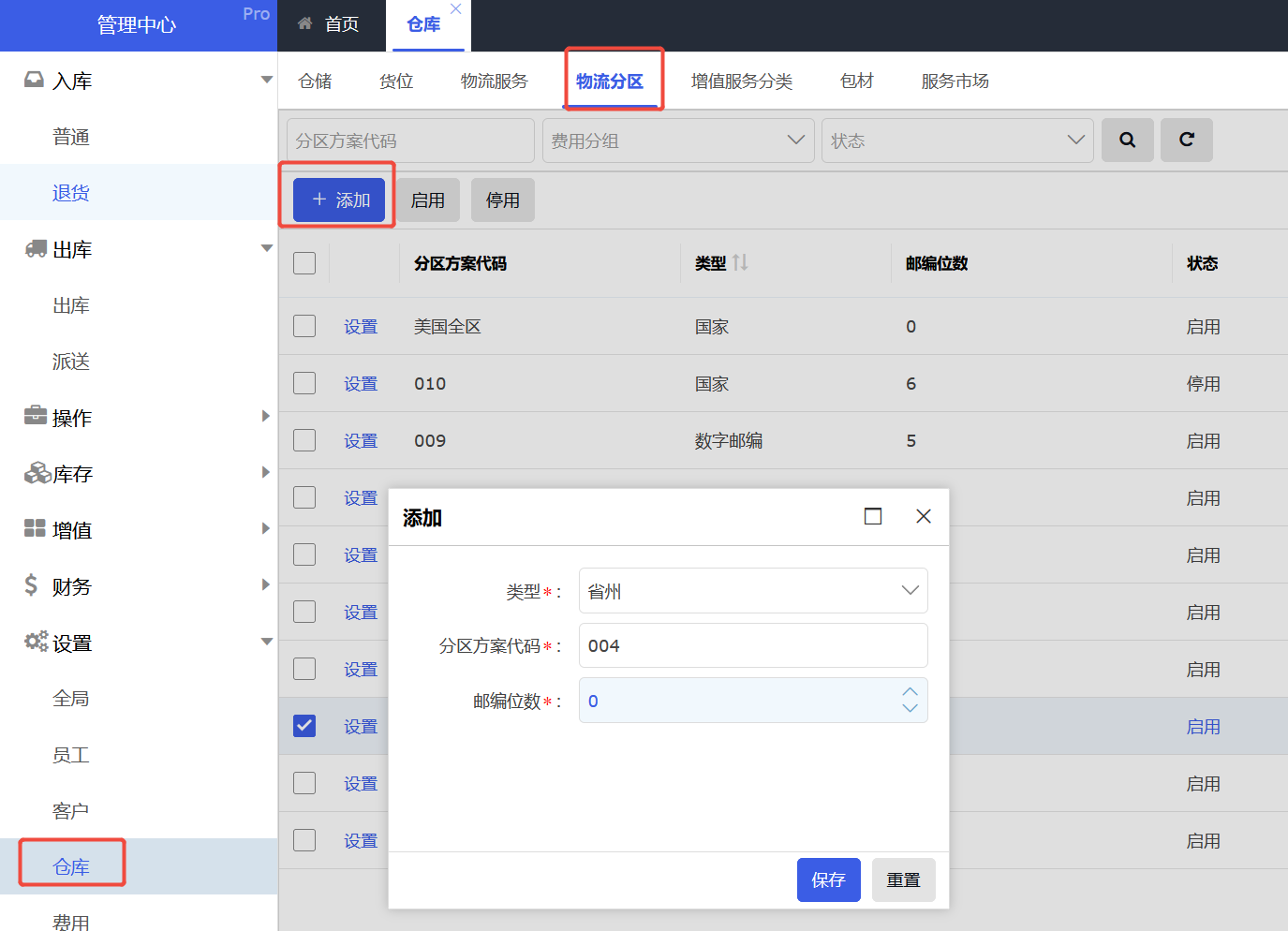Open the 类型 dropdown showing 省州

pyautogui.click(x=753, y=590)
